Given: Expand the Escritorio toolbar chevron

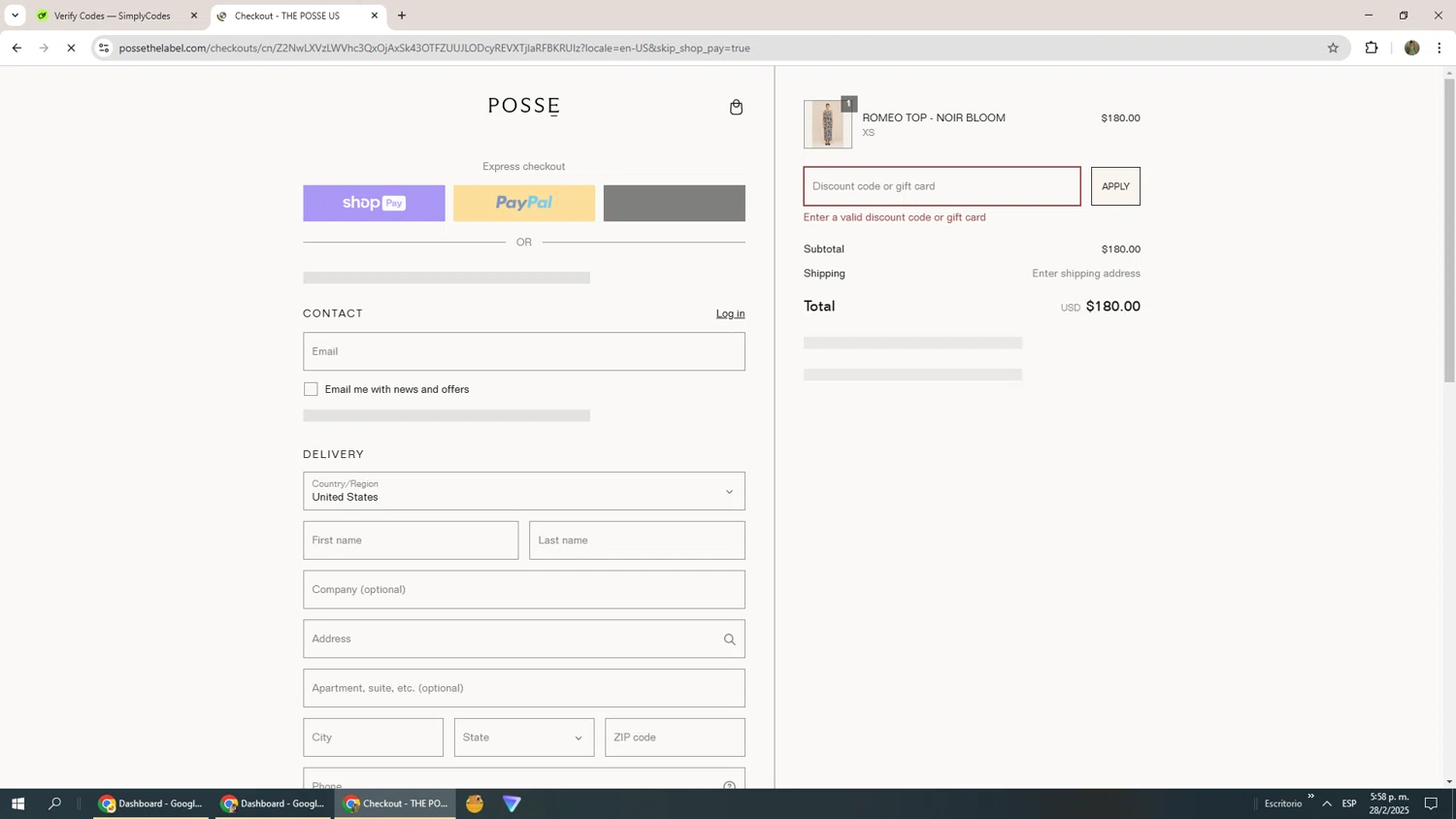Looking at the screenshot, I should [1310, 797].
